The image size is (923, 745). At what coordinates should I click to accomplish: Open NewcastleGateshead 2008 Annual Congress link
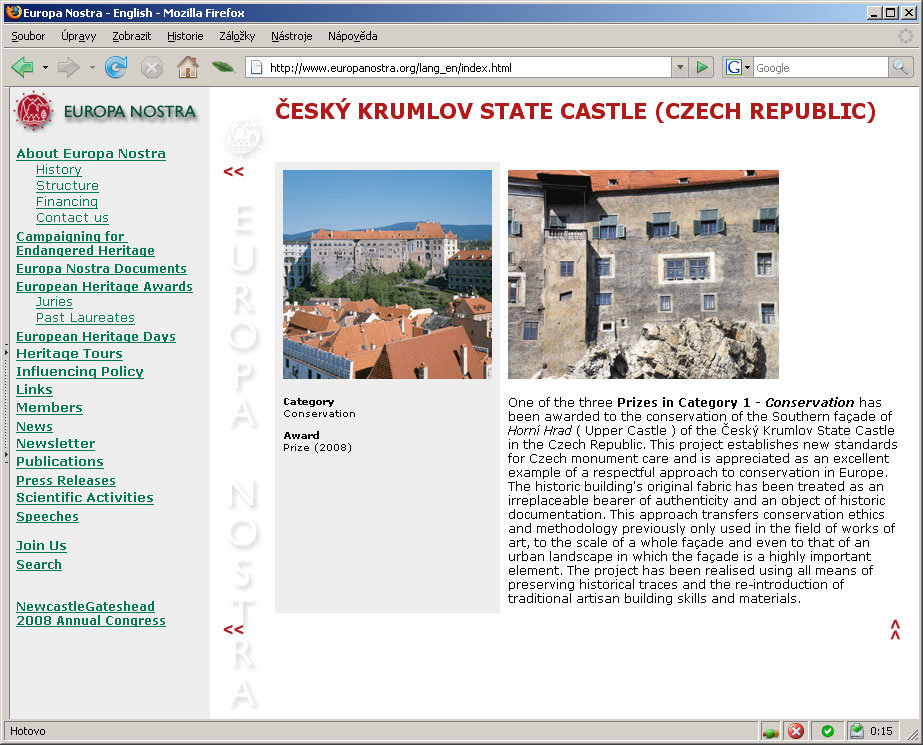(91, 614)
